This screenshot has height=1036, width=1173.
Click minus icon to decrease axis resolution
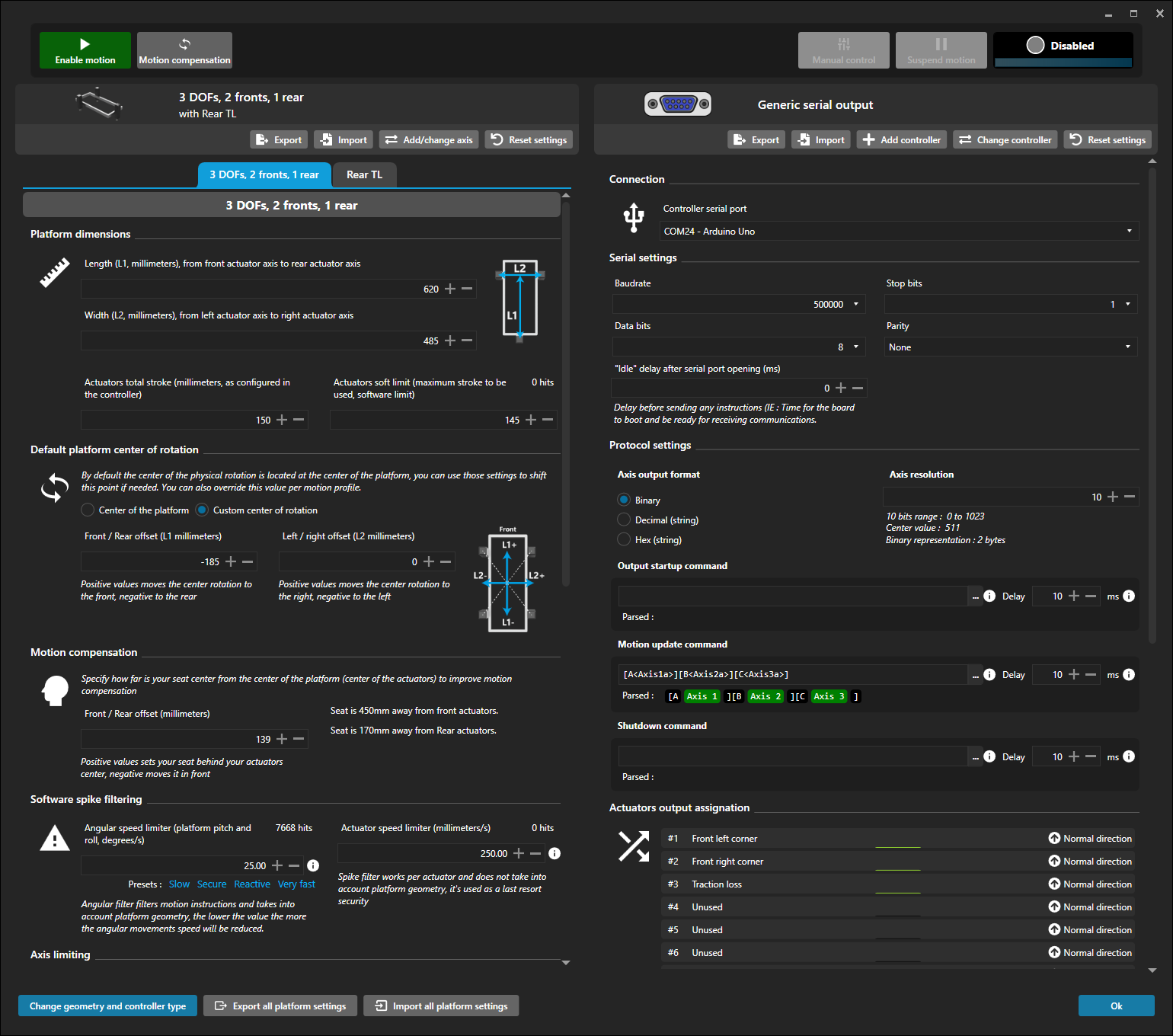[1130, 497]
